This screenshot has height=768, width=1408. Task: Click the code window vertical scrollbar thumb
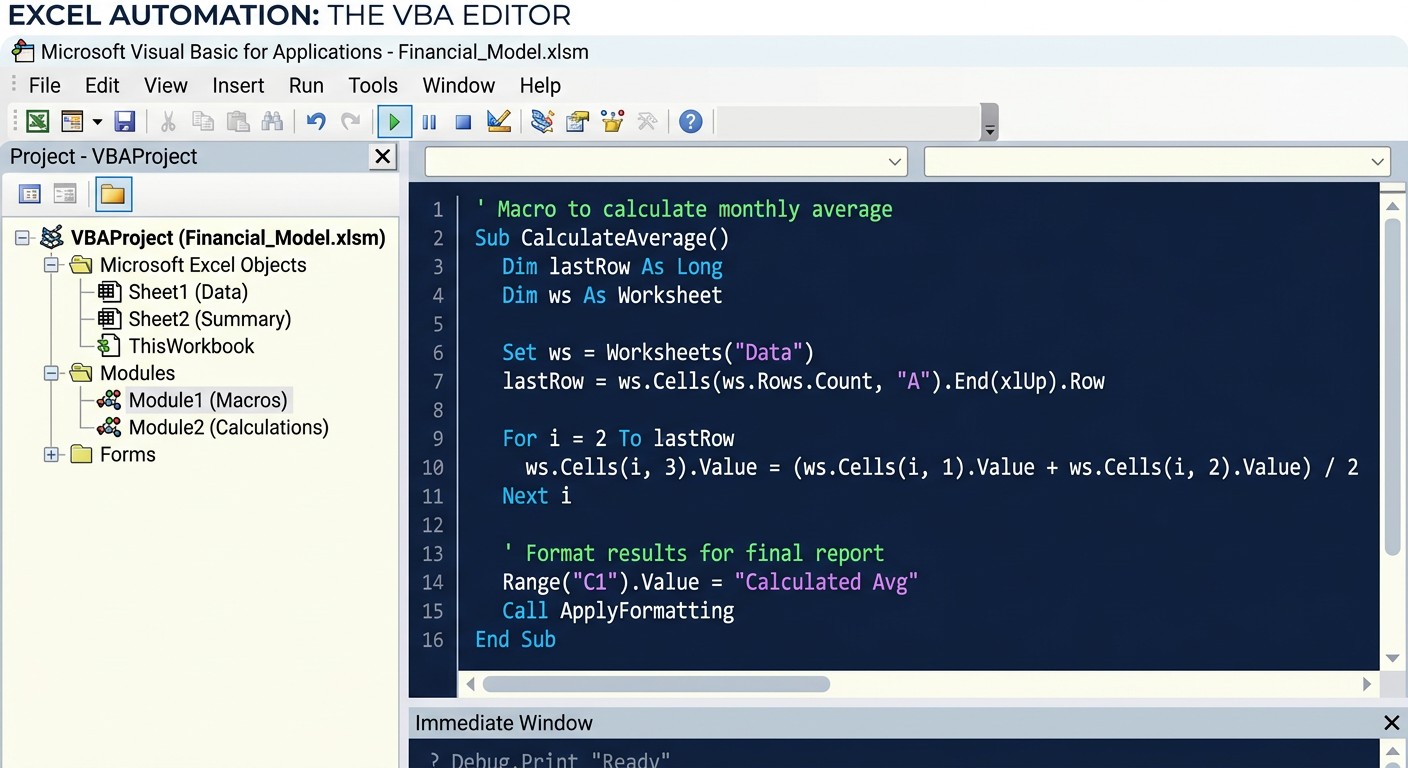1392,386
